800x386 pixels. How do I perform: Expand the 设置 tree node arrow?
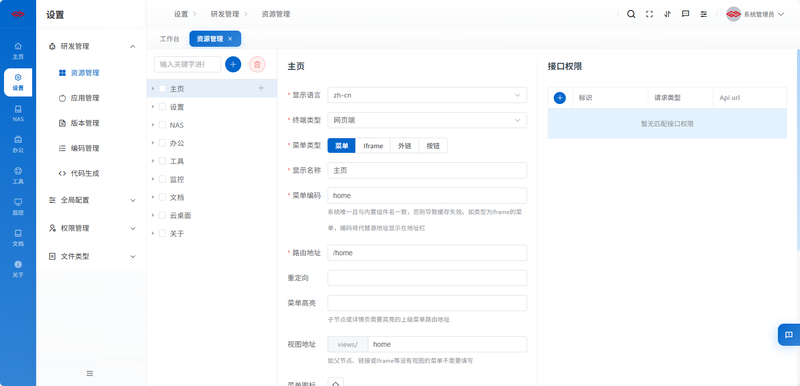pos(153,107)
